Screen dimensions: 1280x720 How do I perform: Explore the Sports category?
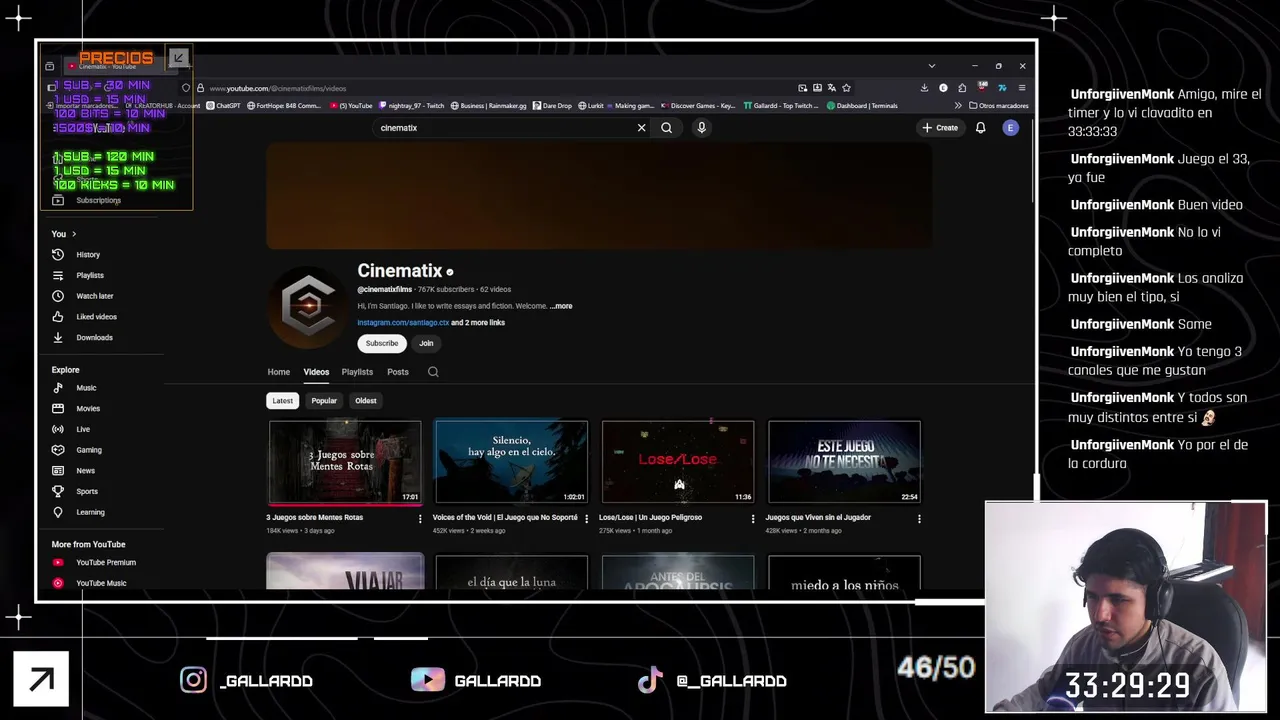87,492
